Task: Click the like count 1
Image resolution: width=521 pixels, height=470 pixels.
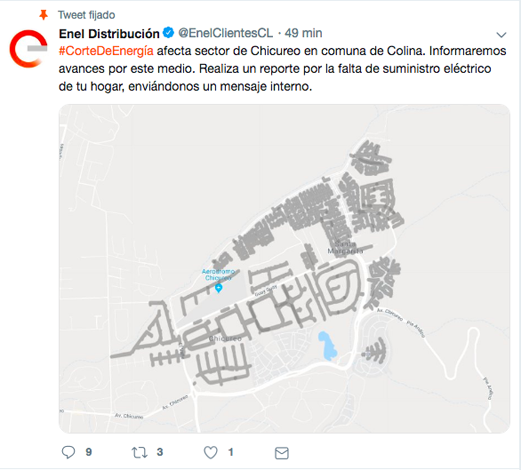Action: 230,452
